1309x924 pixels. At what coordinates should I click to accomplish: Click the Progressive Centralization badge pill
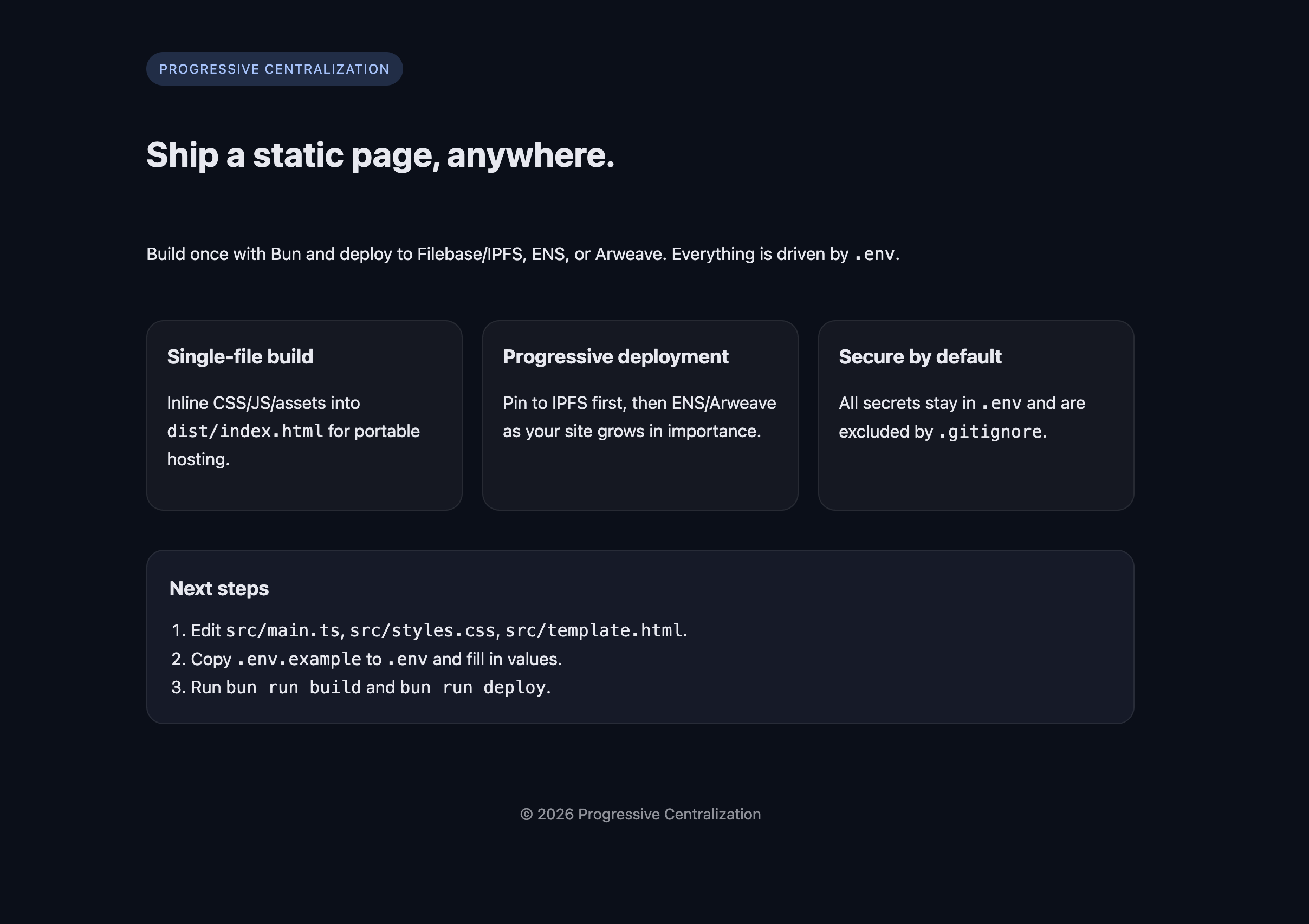(x=274, y=69)
